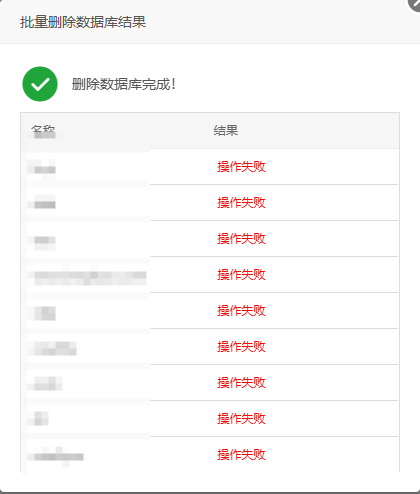Select the blurred name in the last row

pyautogui.click(x=56, y=456)
